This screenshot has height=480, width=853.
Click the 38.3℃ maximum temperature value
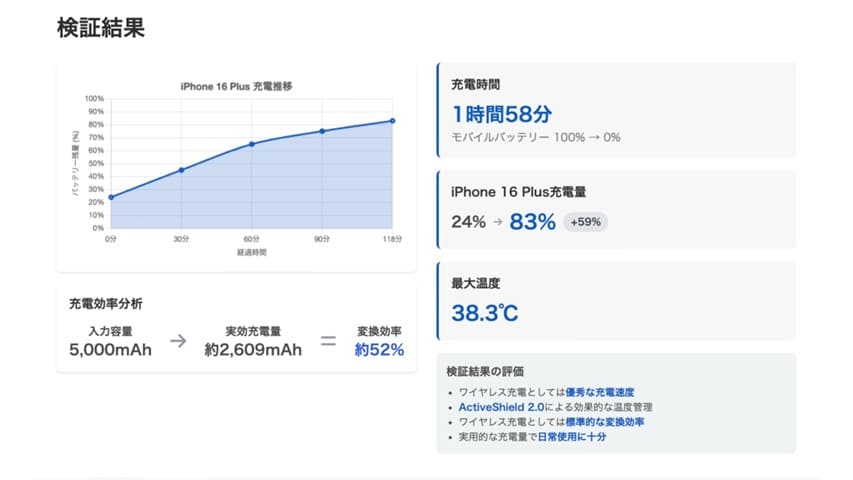click(x=485, y=313)
